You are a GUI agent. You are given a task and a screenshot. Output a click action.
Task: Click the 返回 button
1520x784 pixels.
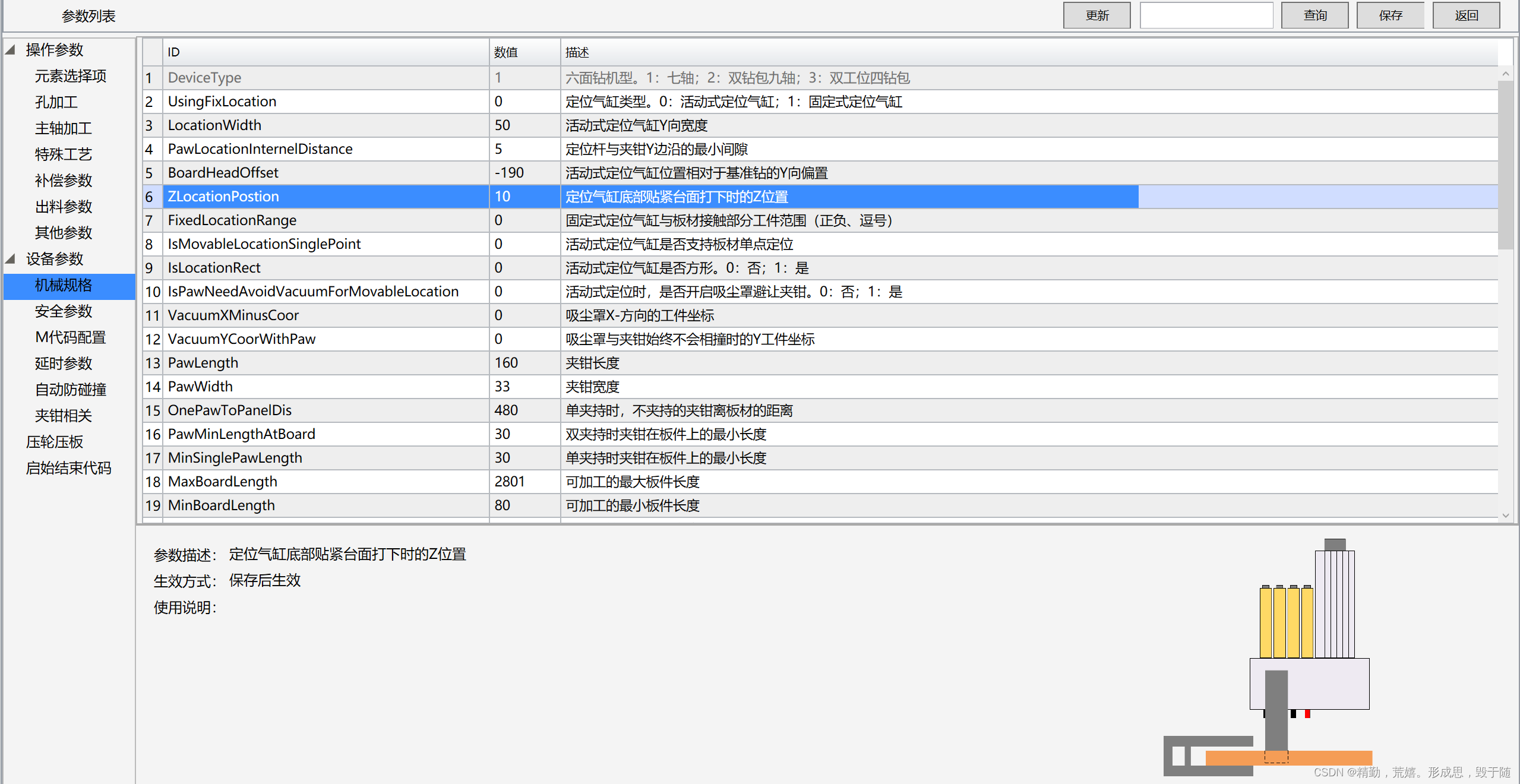[1466, 15]
